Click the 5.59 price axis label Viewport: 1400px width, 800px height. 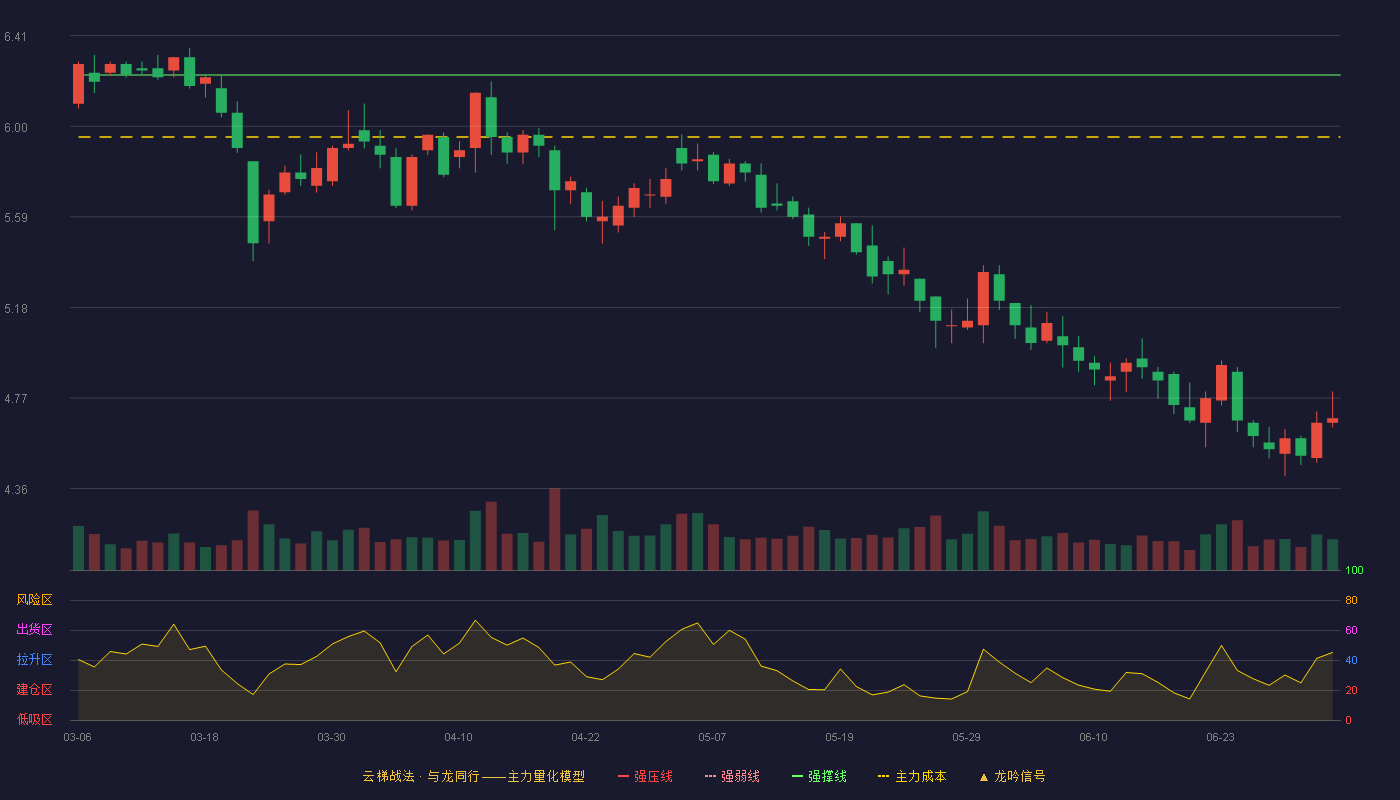pyautogui.click(x=15, y=218)
